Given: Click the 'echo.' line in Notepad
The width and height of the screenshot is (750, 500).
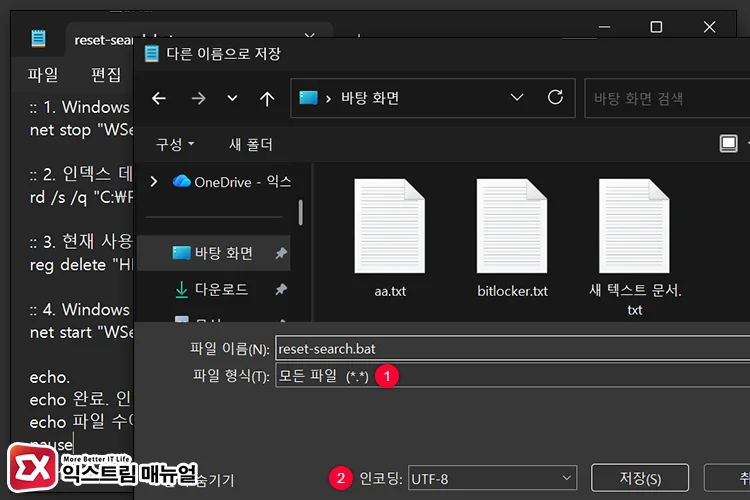Looking at the screenshot, I should (50, 378).
